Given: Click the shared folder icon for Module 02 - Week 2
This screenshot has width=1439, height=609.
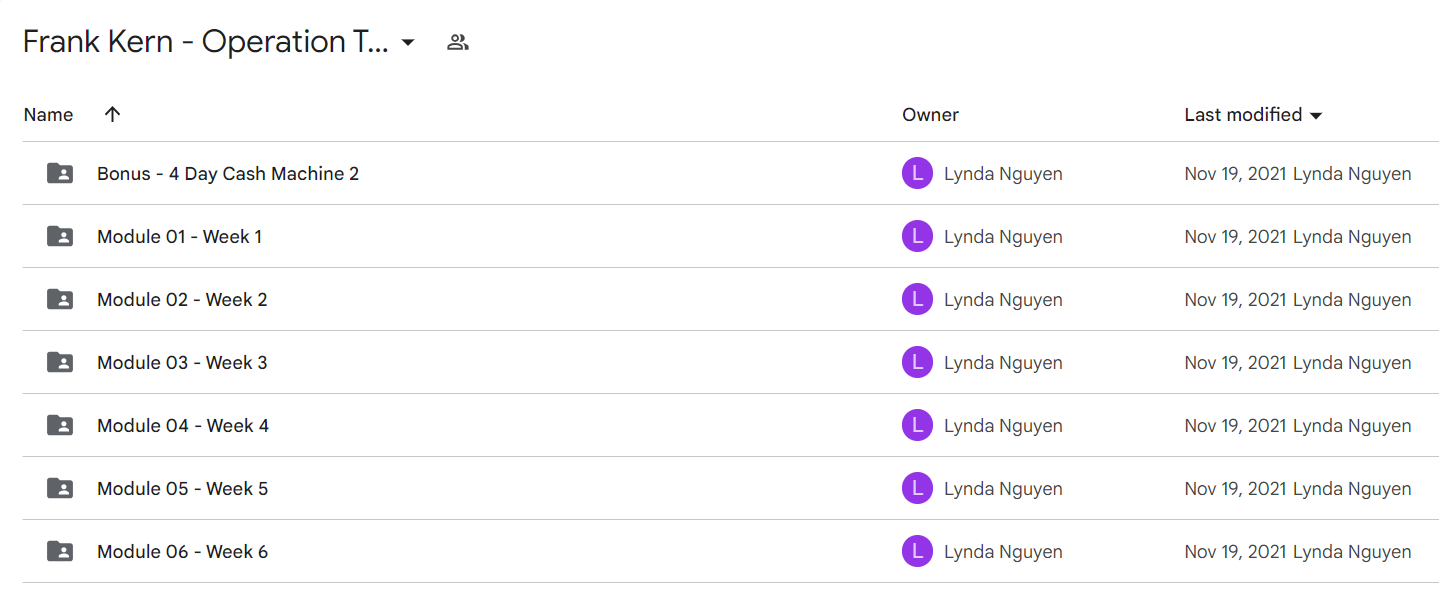Looking at the screenshot, I should pyautogui.click(x=60, y=299).
